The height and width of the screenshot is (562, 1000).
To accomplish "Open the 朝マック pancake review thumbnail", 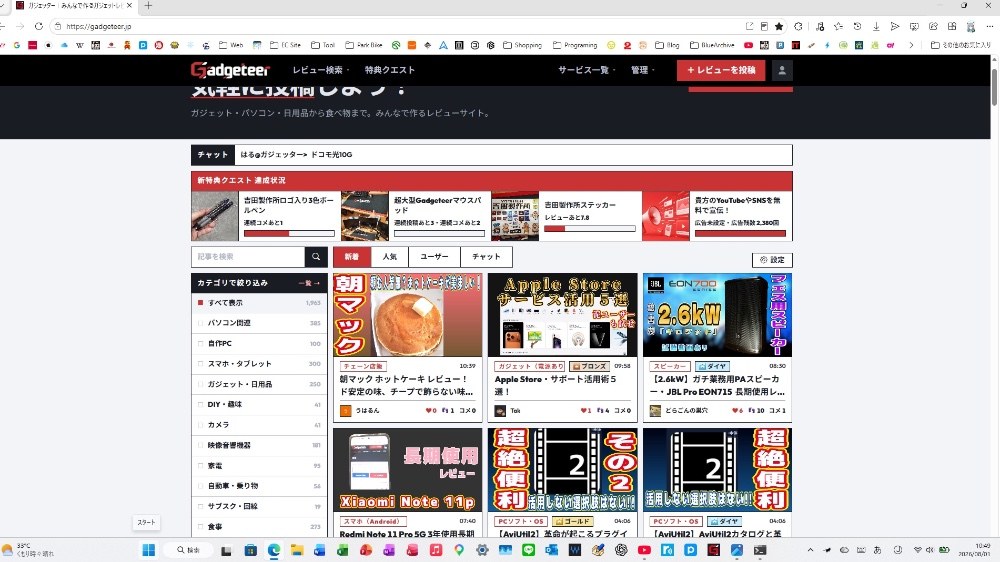I will pyautogui.click(x=408, y=314).
